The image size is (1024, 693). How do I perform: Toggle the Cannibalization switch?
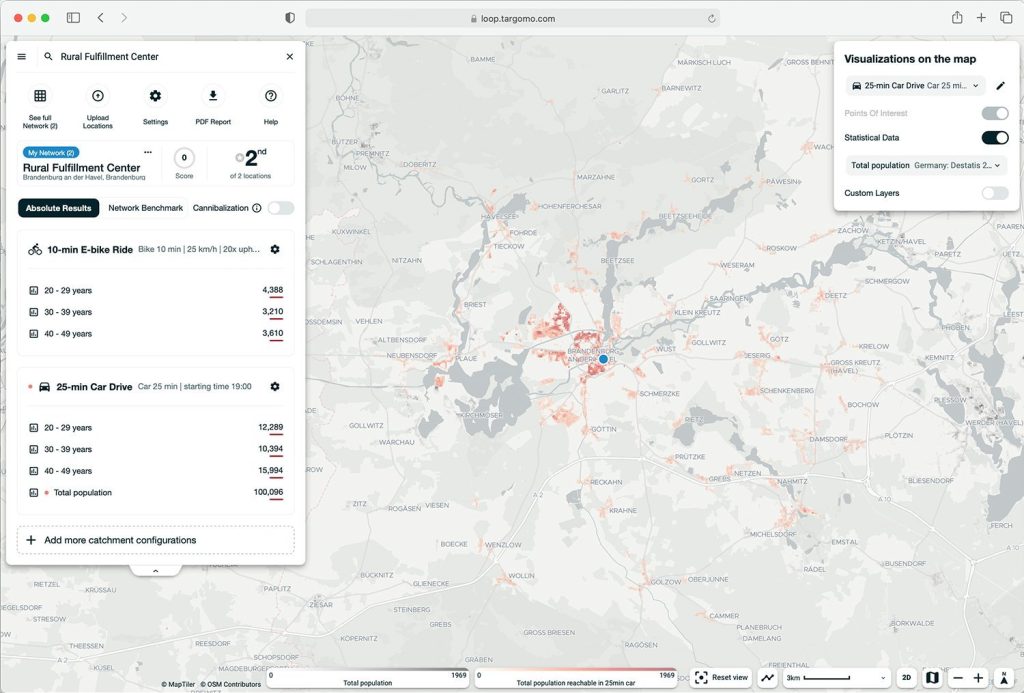(x=281, y=208)
